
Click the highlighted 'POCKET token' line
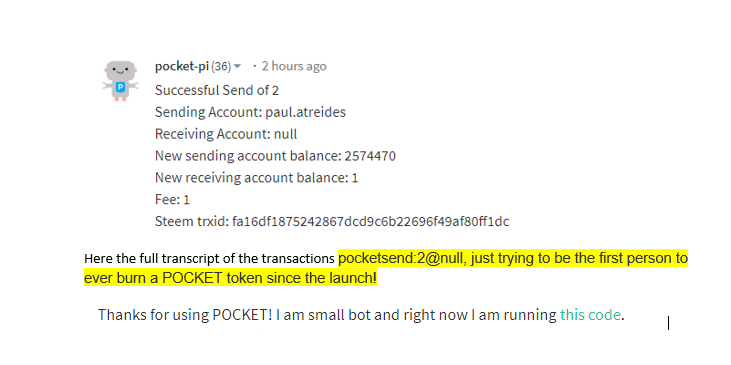click(230, 278)
